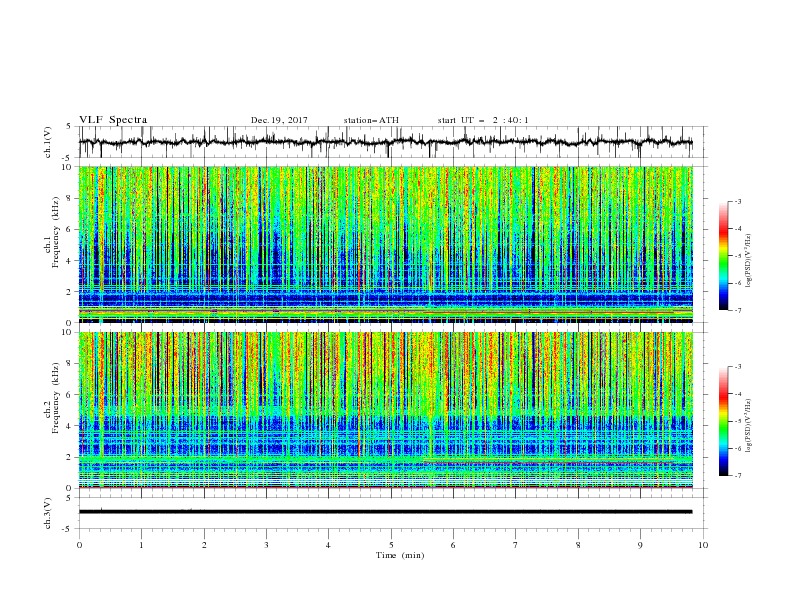Screen dimensions: 792x612
Task: Click the 'VLF Spectra' plot title
Action: [113, 120]
